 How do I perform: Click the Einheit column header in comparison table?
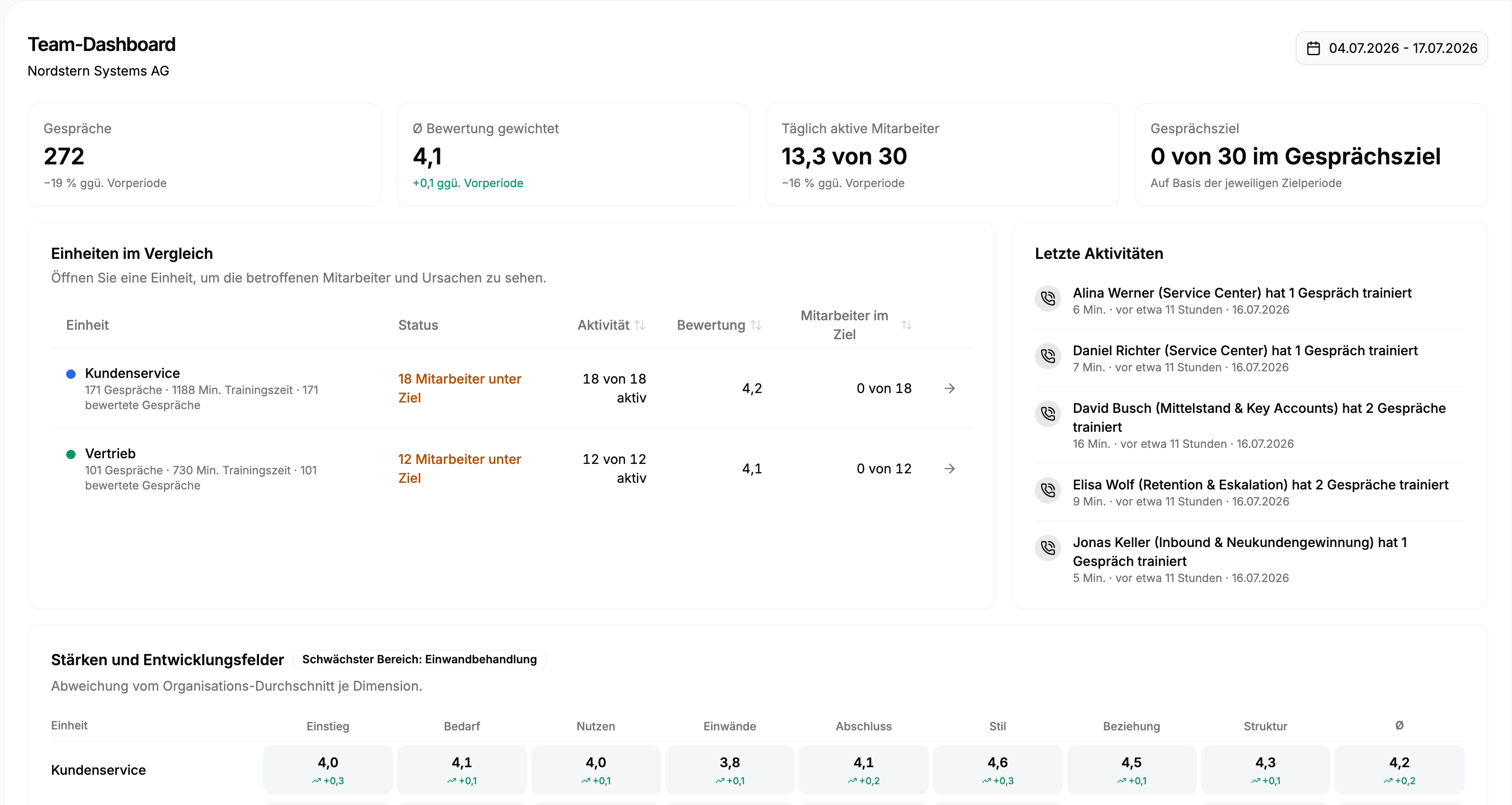tap(87, 325)
